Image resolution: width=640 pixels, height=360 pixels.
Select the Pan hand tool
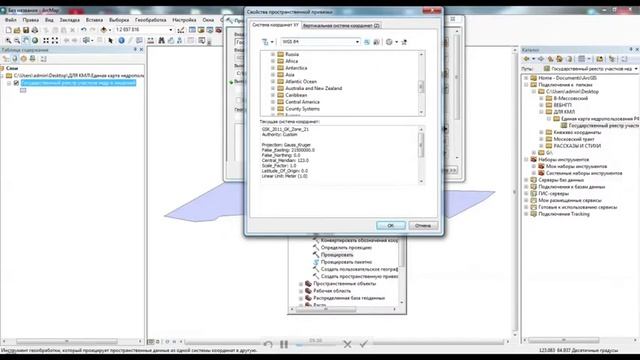pos(26,40)
